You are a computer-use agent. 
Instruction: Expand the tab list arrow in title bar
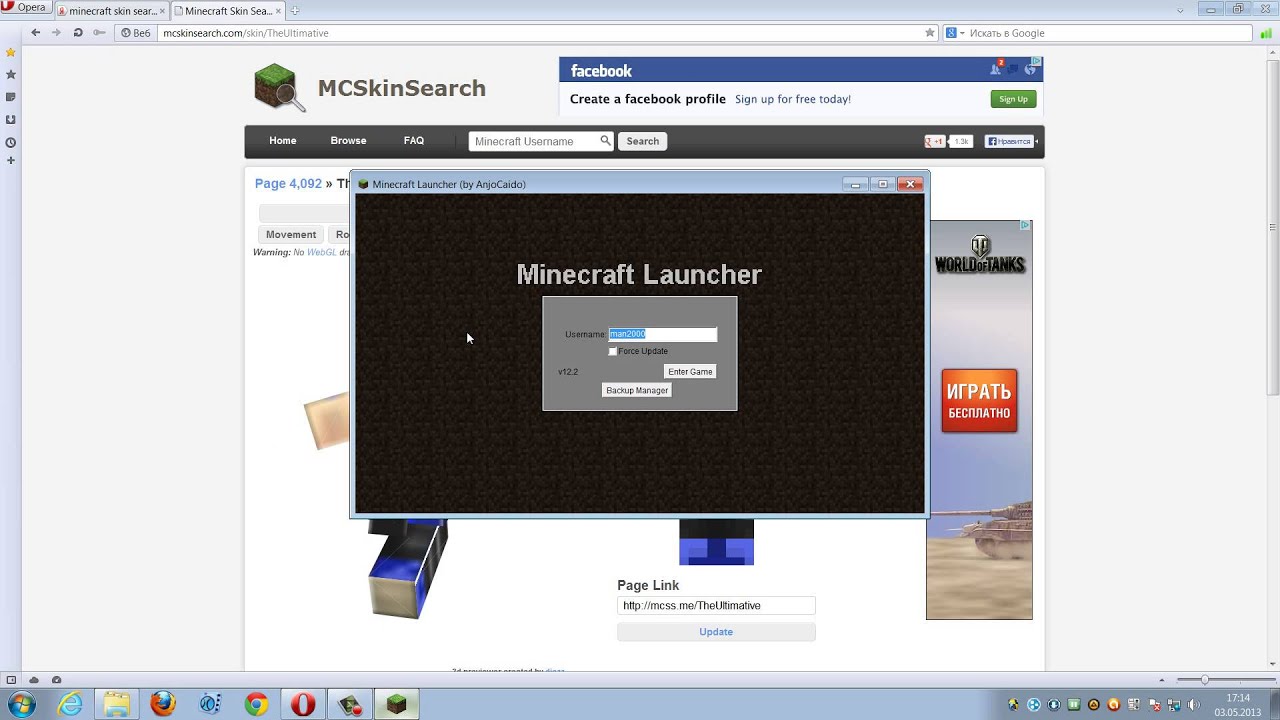coord(1181,10)
